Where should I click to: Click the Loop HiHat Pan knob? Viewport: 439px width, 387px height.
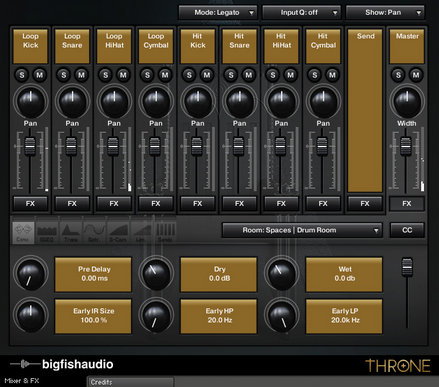(114, 102)
